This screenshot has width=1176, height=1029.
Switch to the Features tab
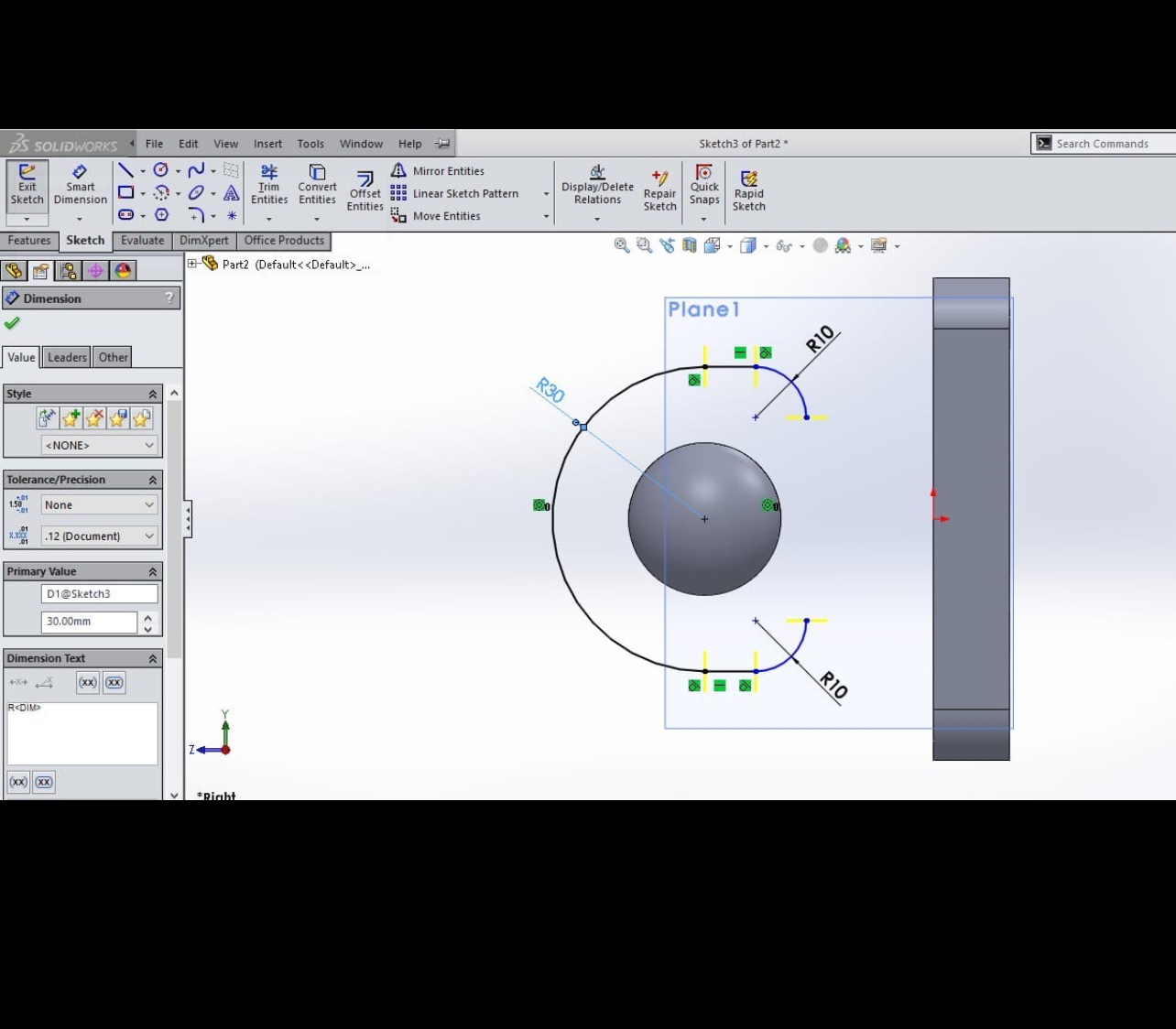click(x=29, y=241)
